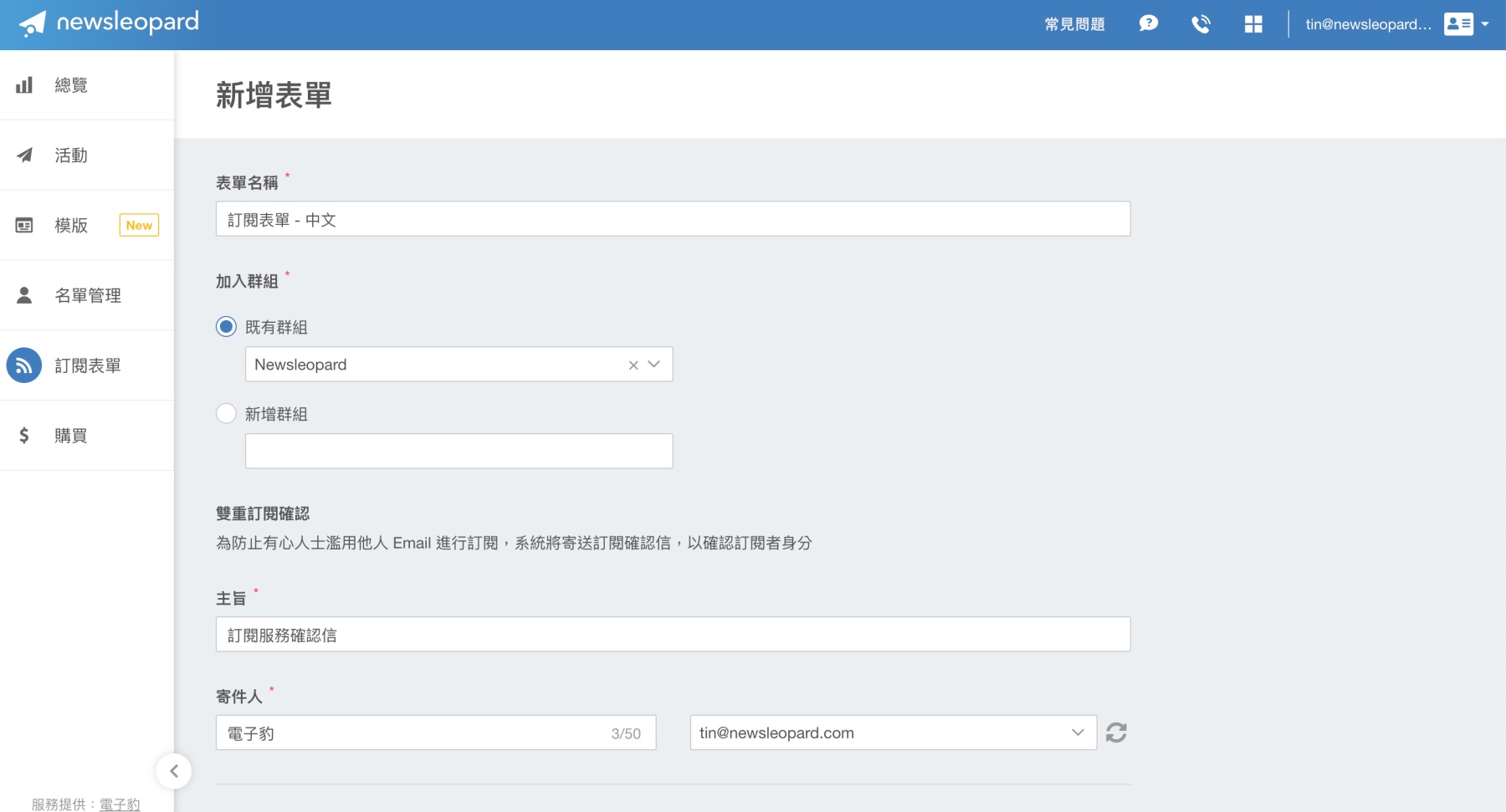Click the 訂閱表單 RSS icon
This screenshot has width=1506, height=812.
(24, 365)
